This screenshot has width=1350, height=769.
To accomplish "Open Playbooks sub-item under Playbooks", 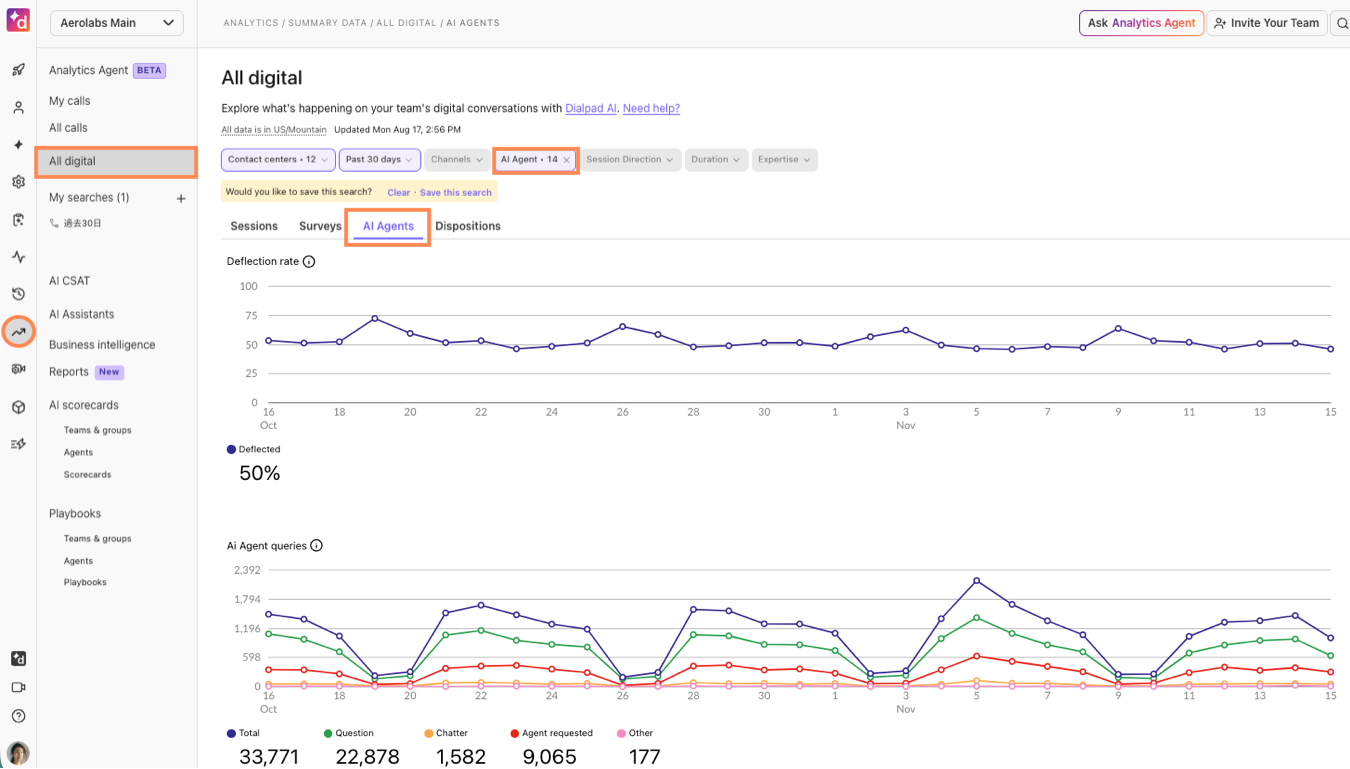I will 85,583.
